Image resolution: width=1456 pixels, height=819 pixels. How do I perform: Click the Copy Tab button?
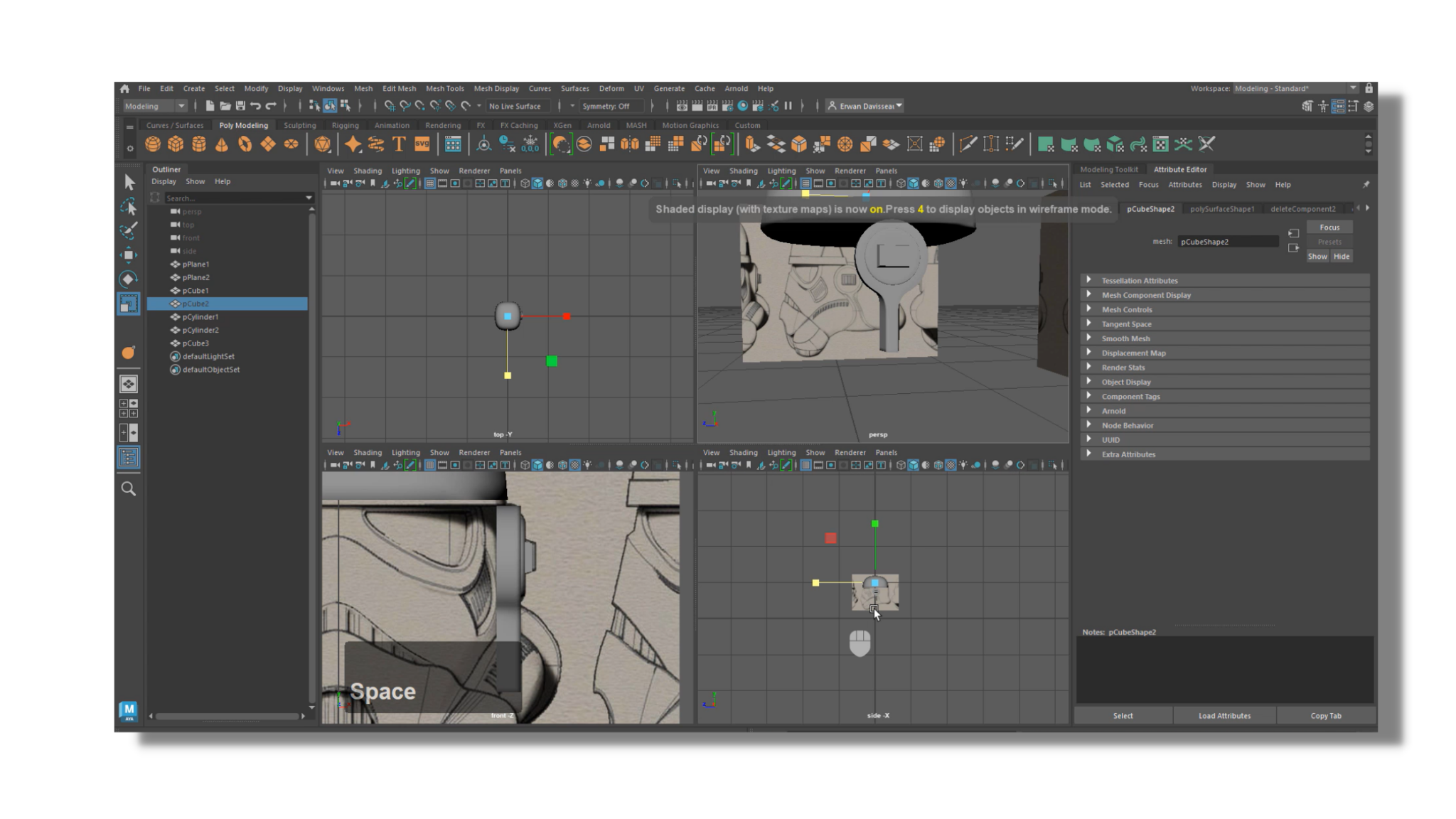1326,716
